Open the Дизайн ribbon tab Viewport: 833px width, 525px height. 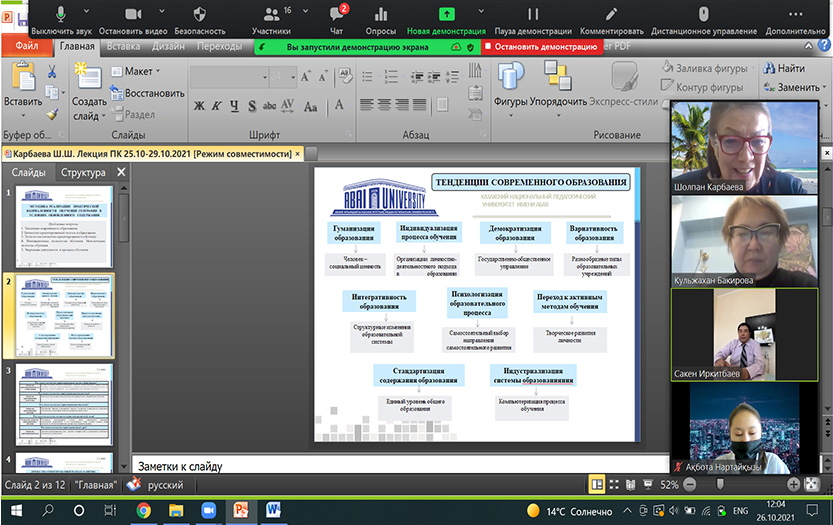click(x=168, y=46)
